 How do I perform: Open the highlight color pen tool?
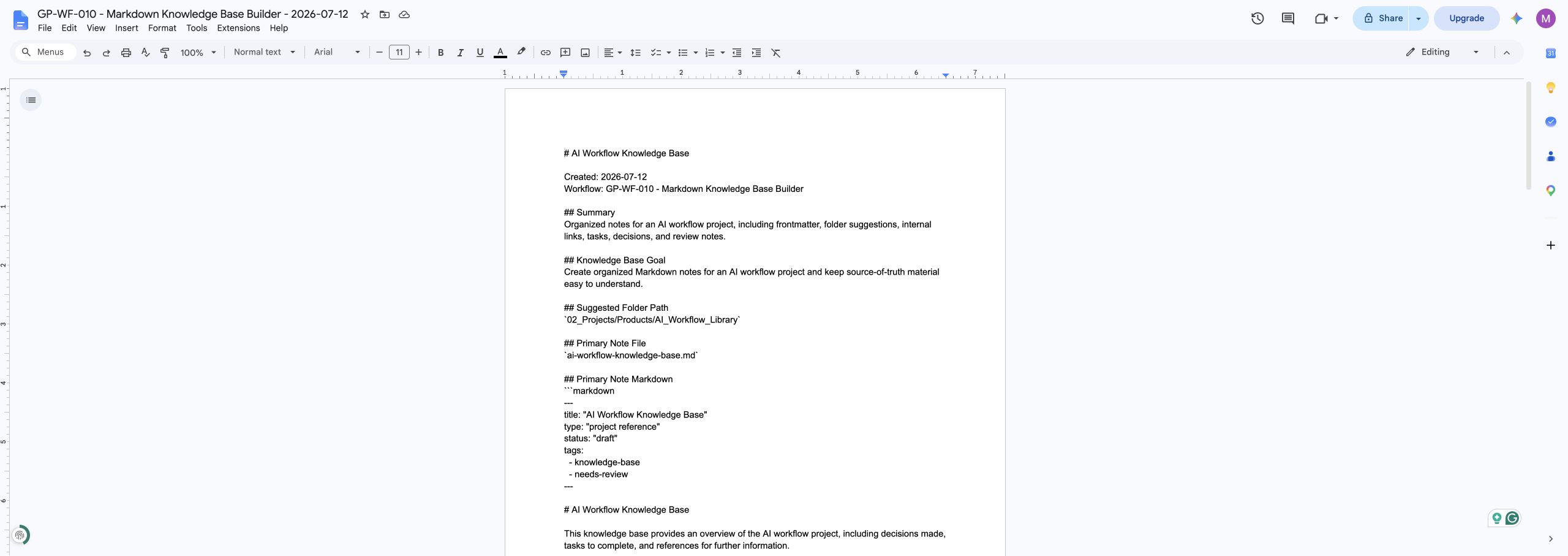point(521,53)
